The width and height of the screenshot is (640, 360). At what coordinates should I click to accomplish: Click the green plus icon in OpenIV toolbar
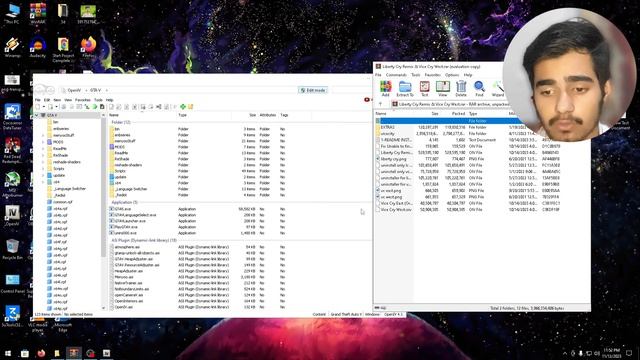[183, 107]
